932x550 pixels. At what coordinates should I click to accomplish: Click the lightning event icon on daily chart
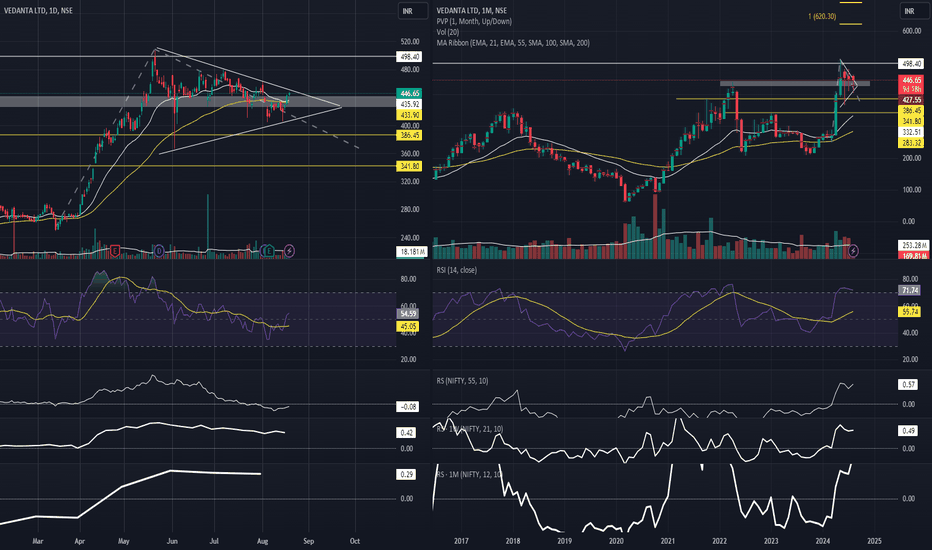[x=289, y=251]
